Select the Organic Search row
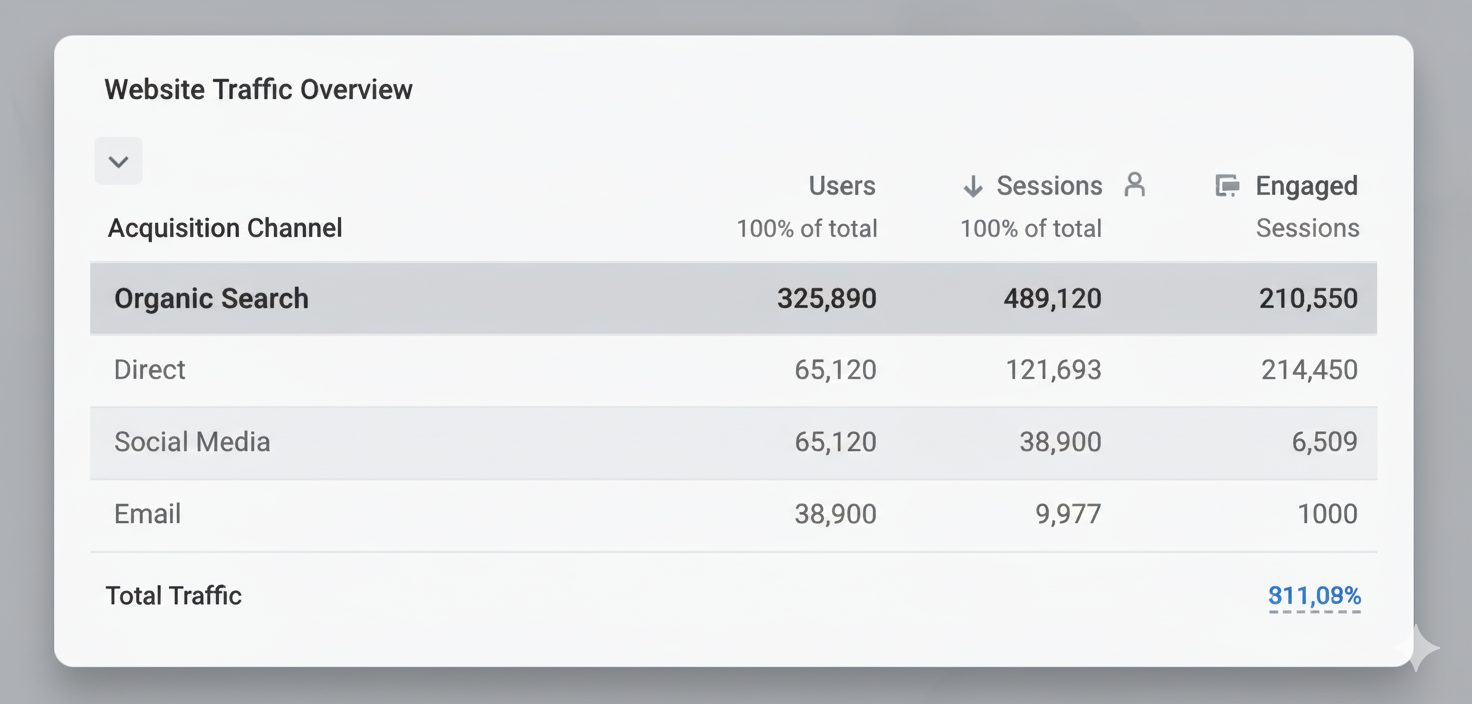1472x704 pixels. coord(211,298)
